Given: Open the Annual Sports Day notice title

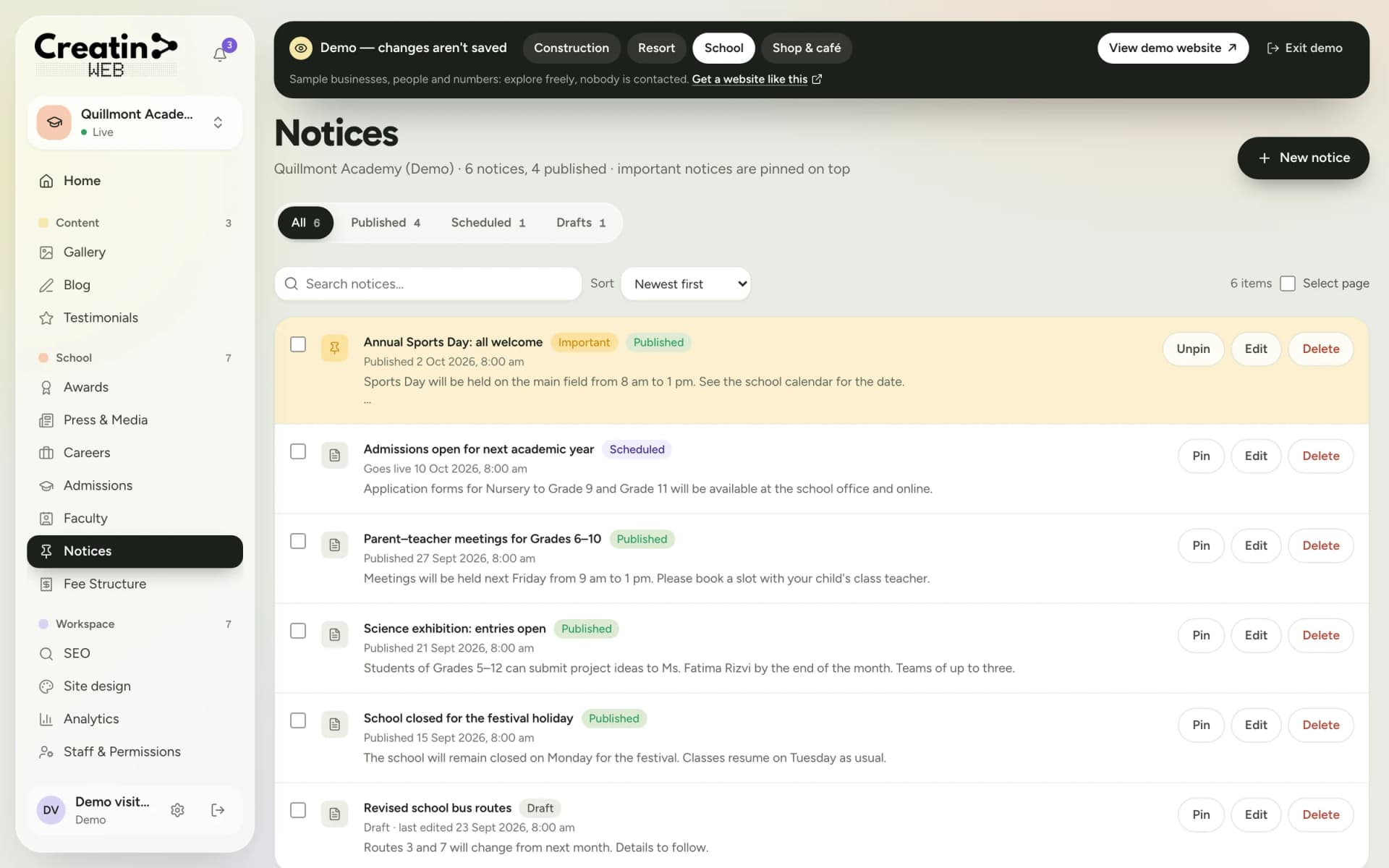Looking at the screenshot, I should tap(453, 342).
